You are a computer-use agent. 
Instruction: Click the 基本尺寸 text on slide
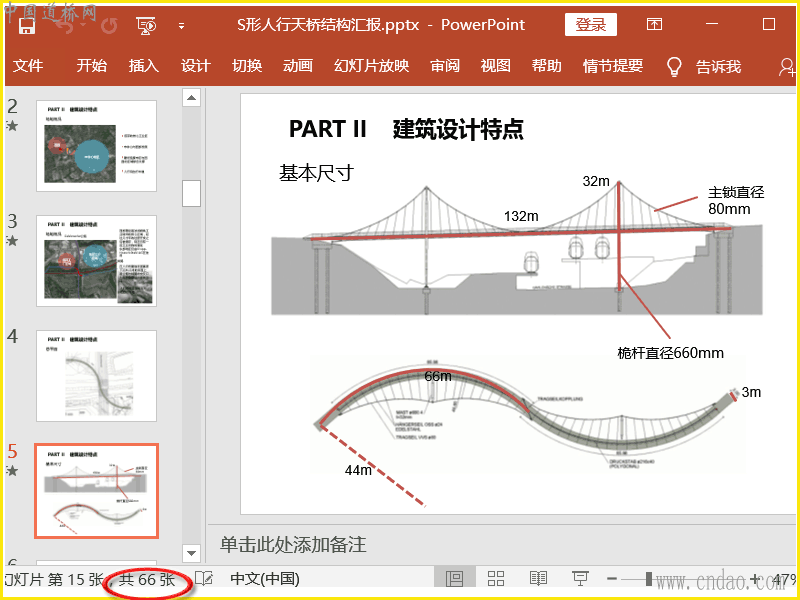pyautogui.click(x=316, y=173)
